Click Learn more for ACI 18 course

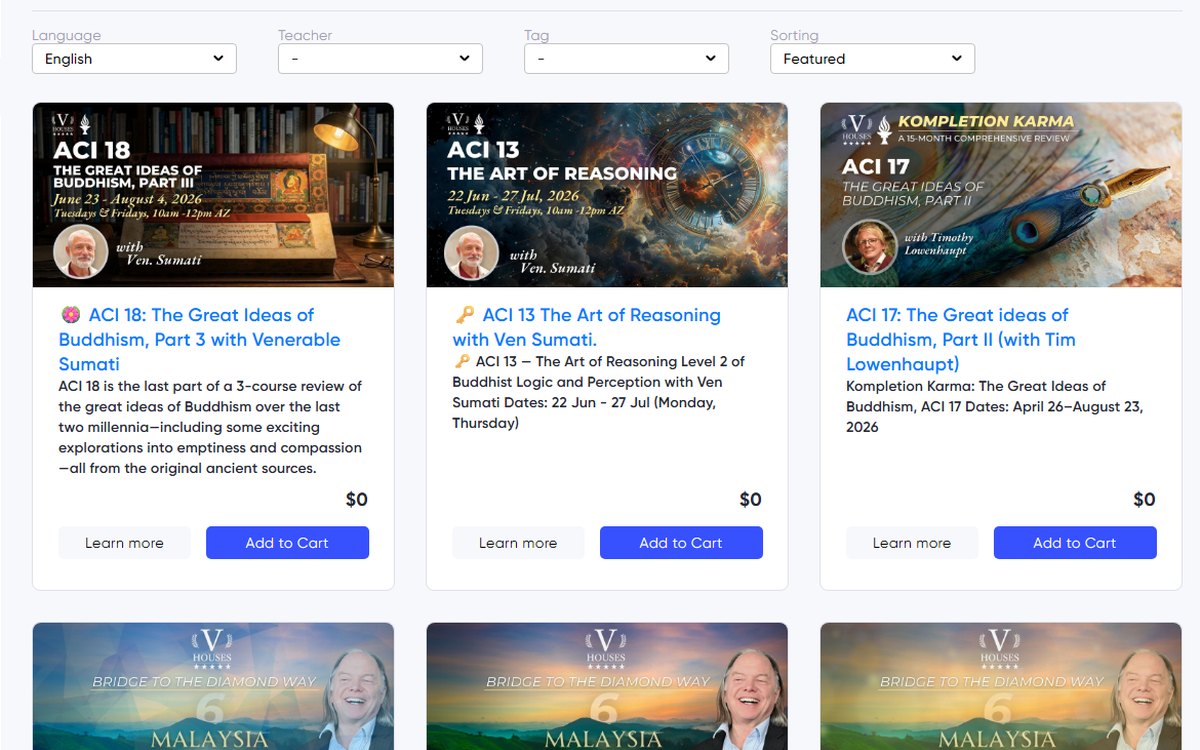[x=124, y=543]
